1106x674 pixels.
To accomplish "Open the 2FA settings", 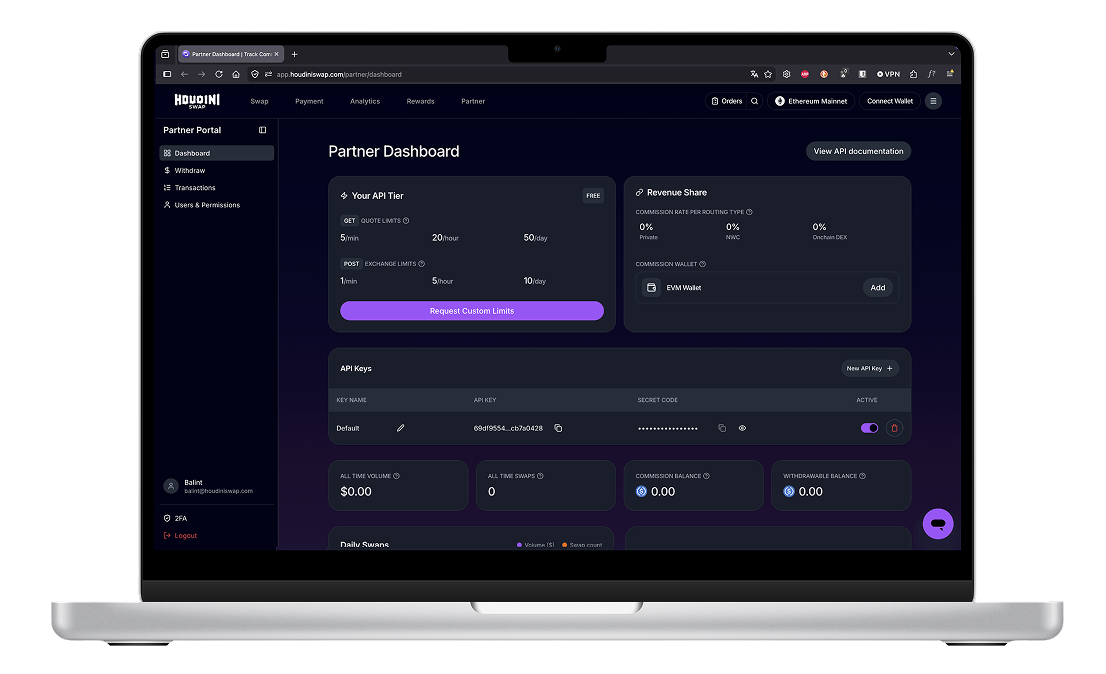I will pyautogui.click(x=176, y=518).
